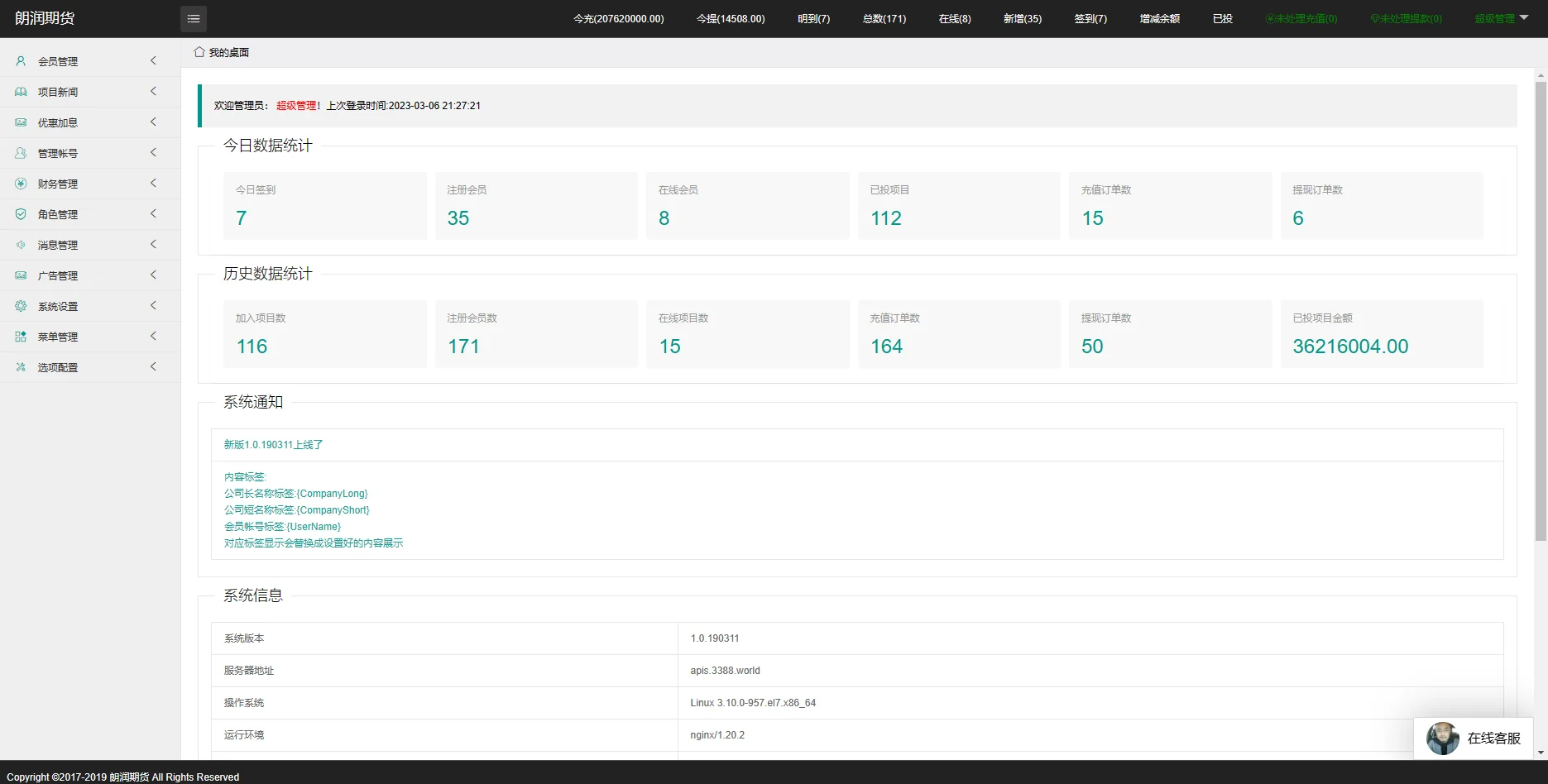Click the page vertical scrollbar
Screen dimensions: 1548x784
point(1541,331)
